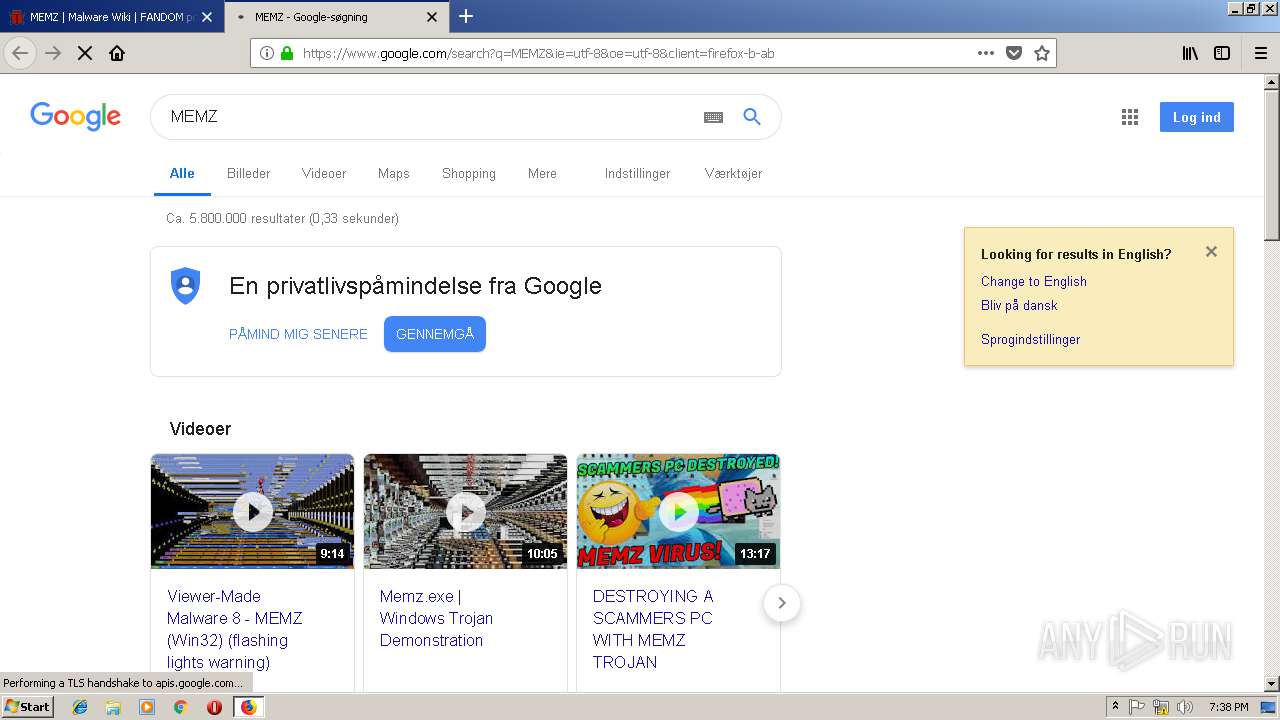Click PÅMIND MIG SENERE
The width and height of the screenshot is (1280, 720).
(x=298, y=334)
